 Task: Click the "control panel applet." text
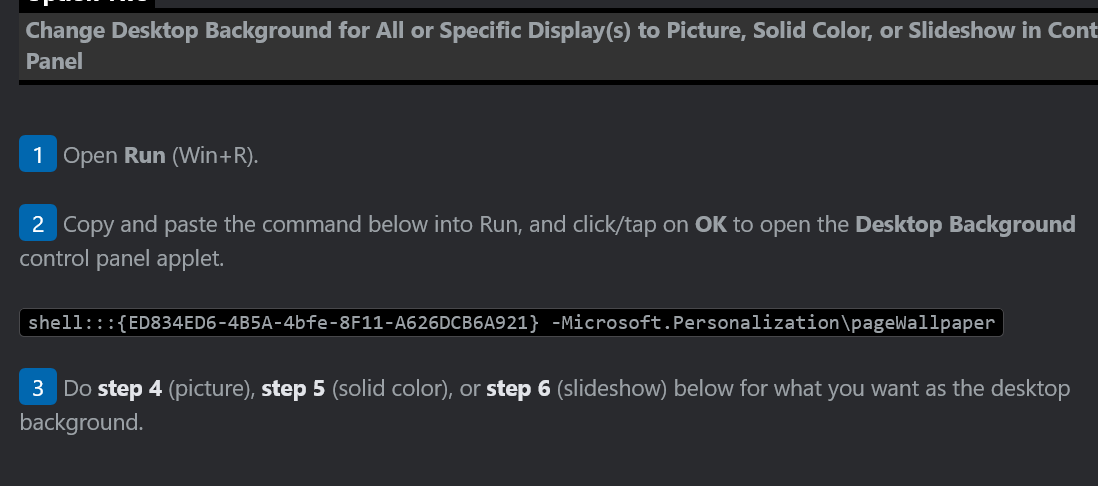coord(121,259)
